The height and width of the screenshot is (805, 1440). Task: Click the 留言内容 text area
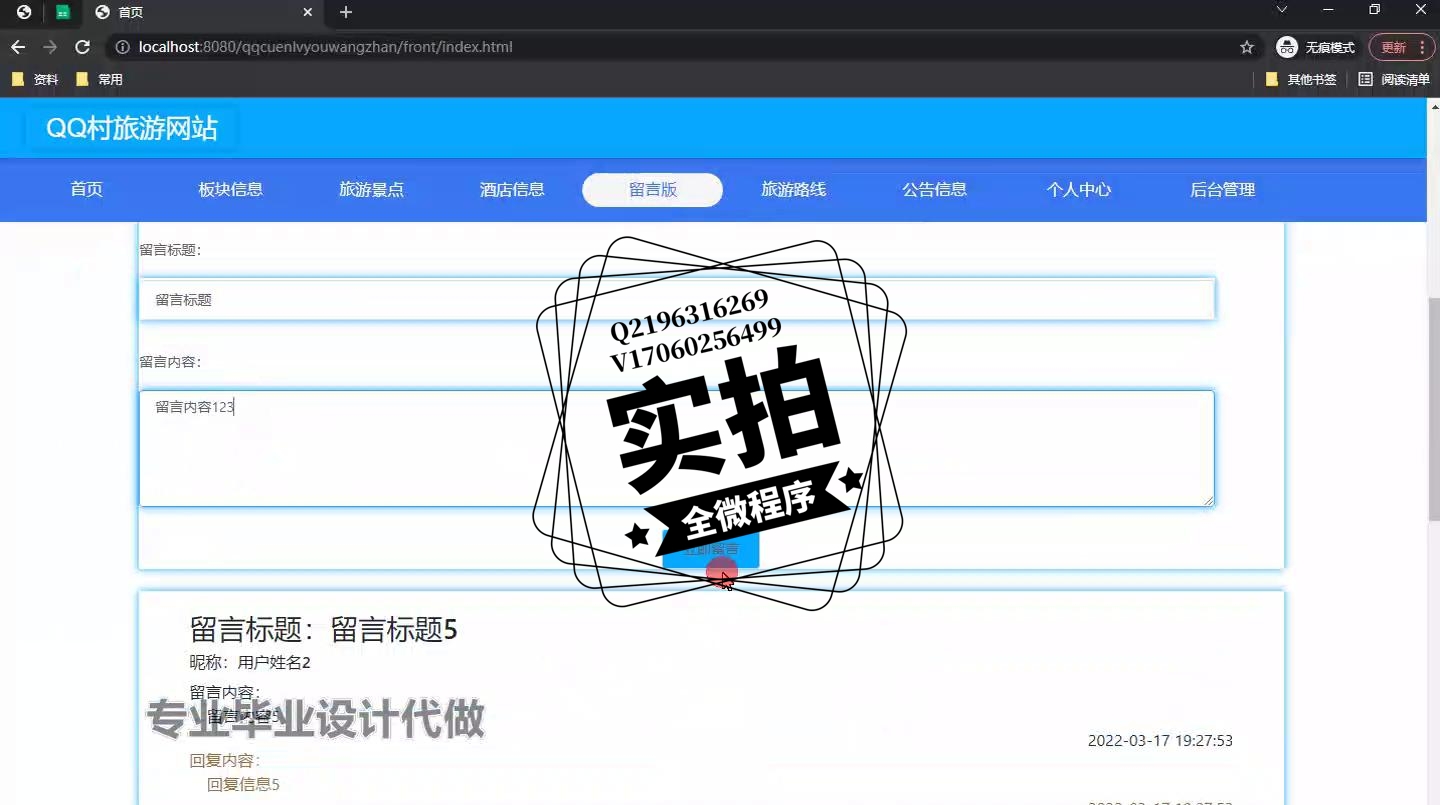677,448
